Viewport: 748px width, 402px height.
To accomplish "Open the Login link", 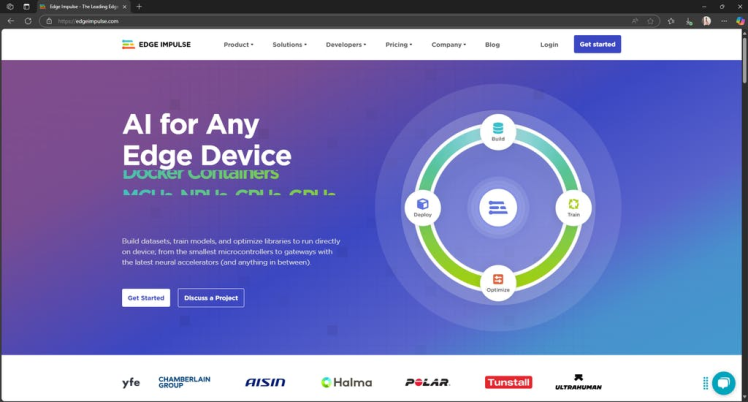I will pos(549,44).
